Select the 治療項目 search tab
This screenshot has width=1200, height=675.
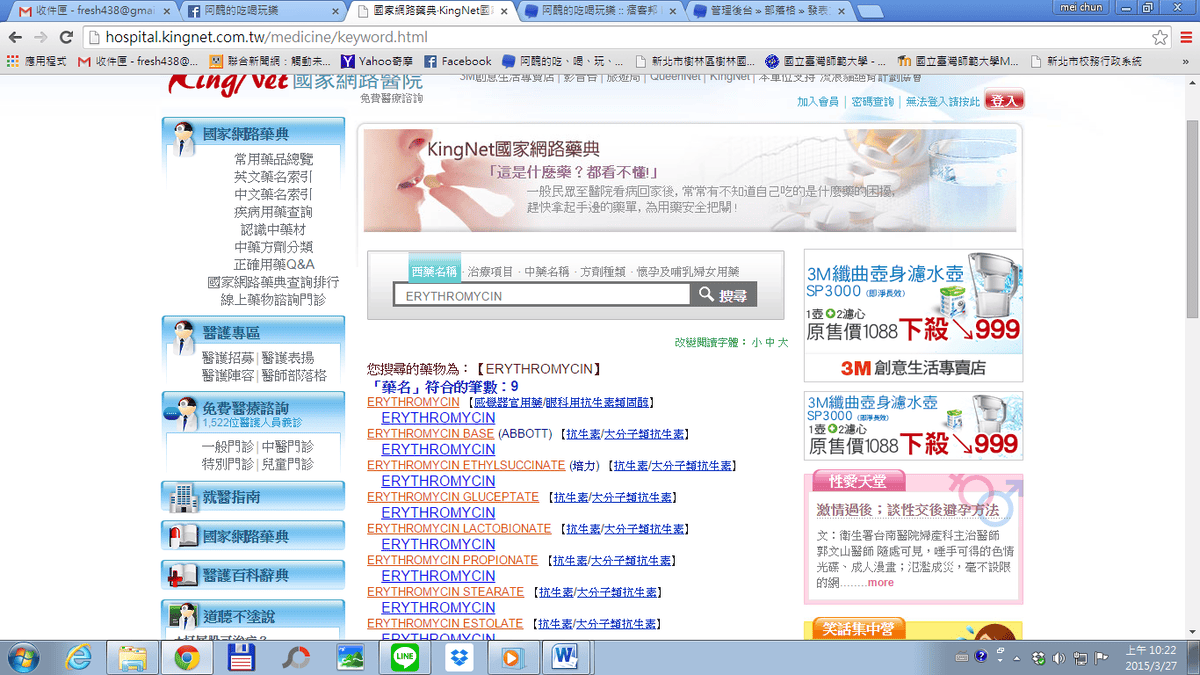click(491, 271)
